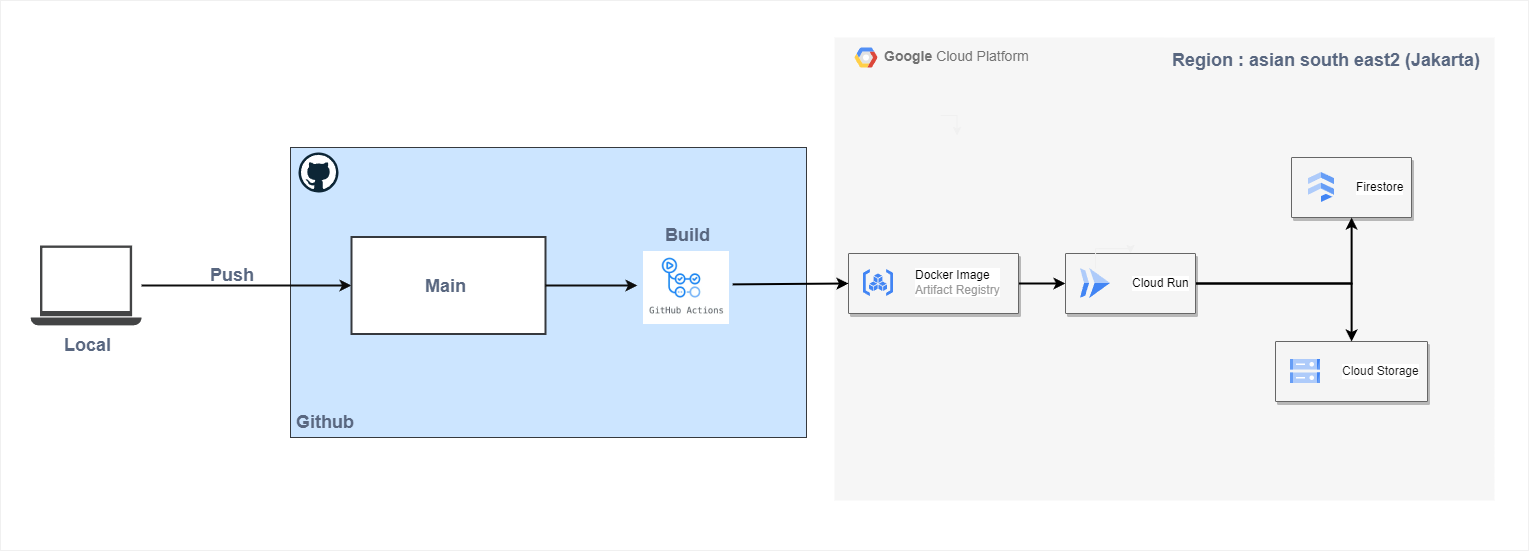Select the Main branch box

[x=448, y=285]
